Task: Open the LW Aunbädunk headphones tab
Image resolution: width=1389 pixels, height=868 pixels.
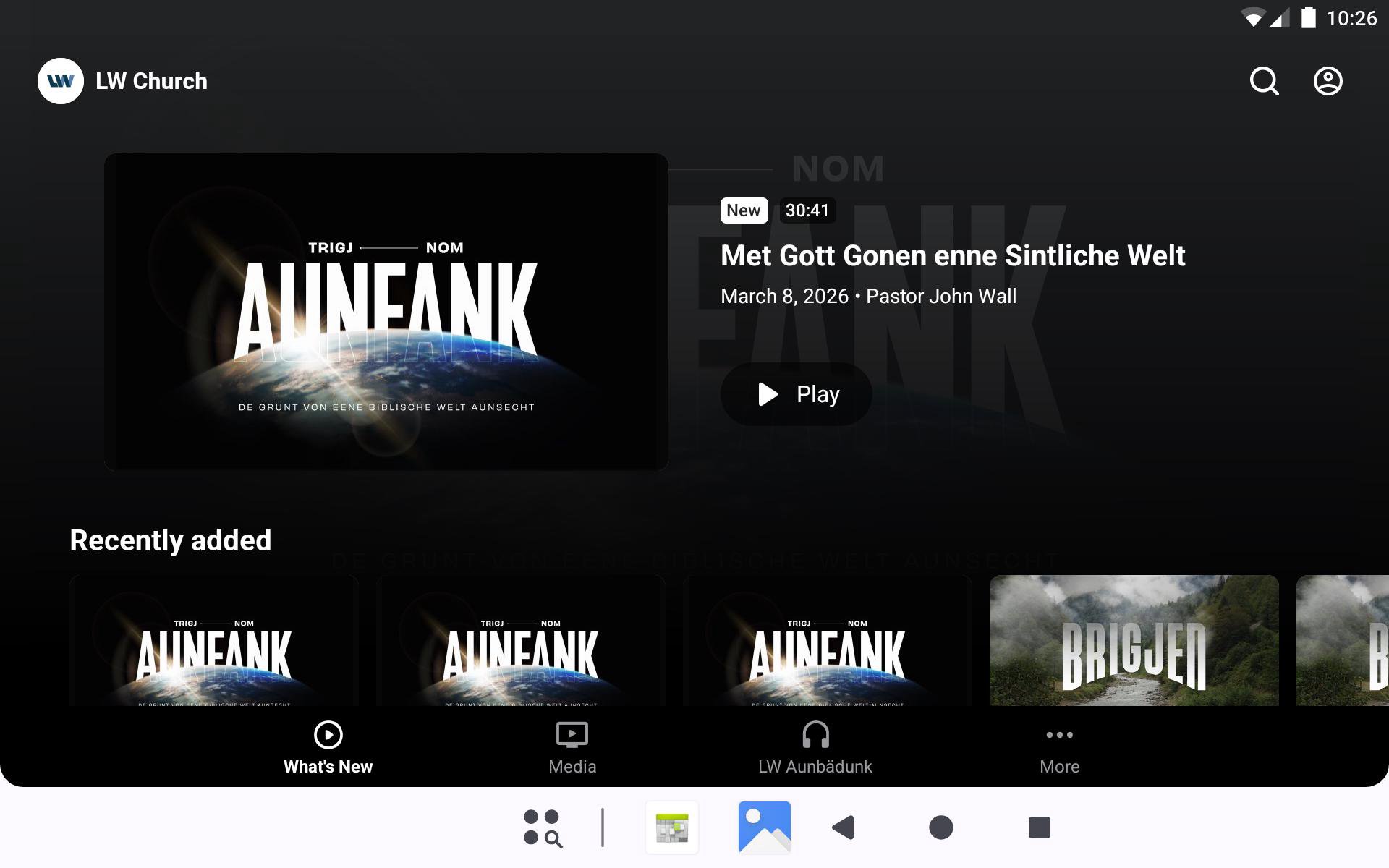Action: pos(815,748)
